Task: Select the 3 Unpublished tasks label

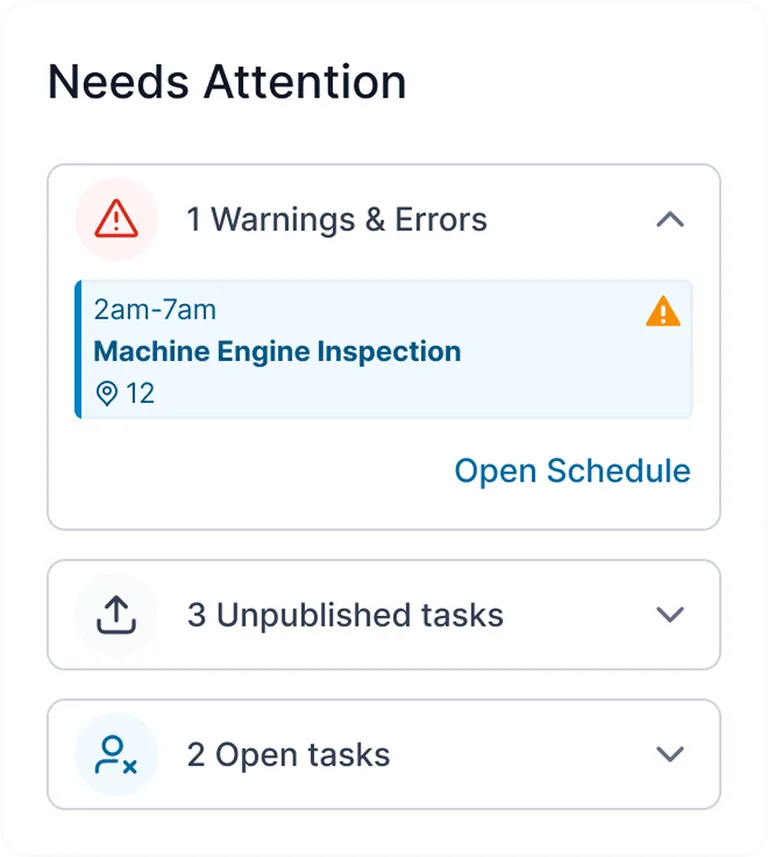Action: (344, 614)
